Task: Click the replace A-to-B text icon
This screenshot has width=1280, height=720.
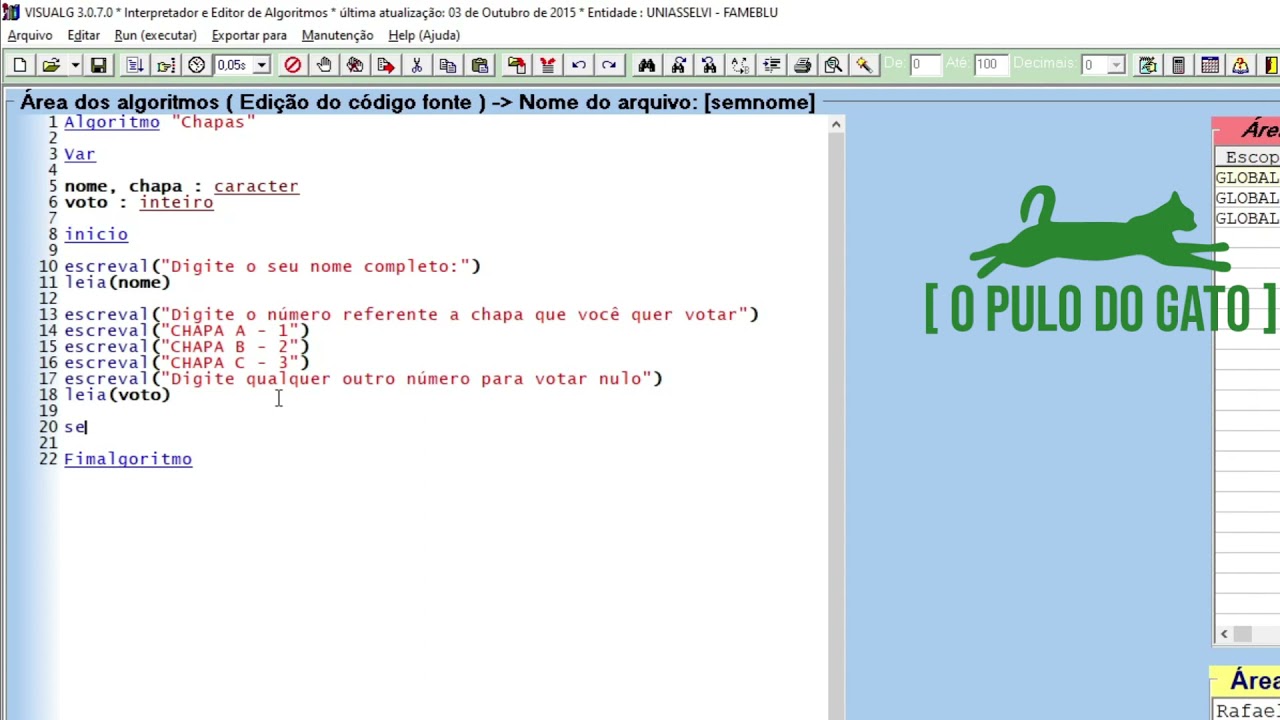Action: (x=740, y=65)
